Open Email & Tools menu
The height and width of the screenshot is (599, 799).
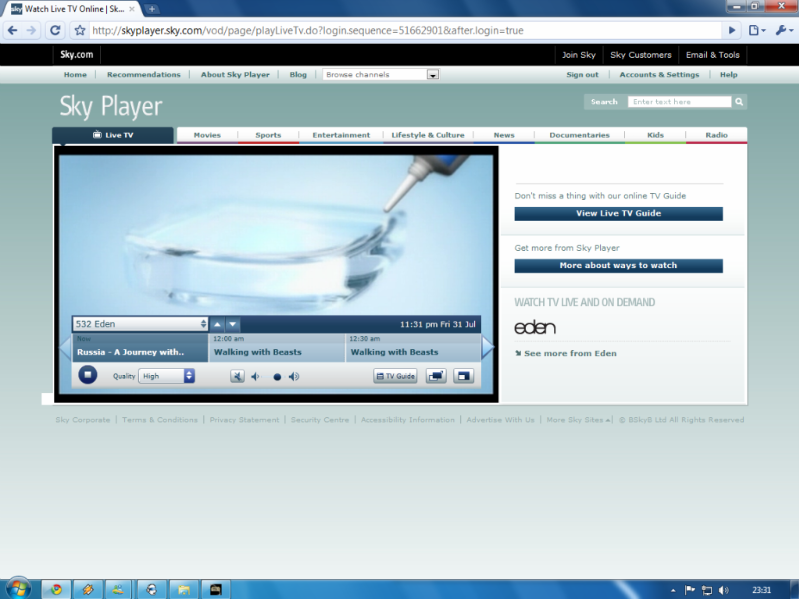(x=712, y=55)
